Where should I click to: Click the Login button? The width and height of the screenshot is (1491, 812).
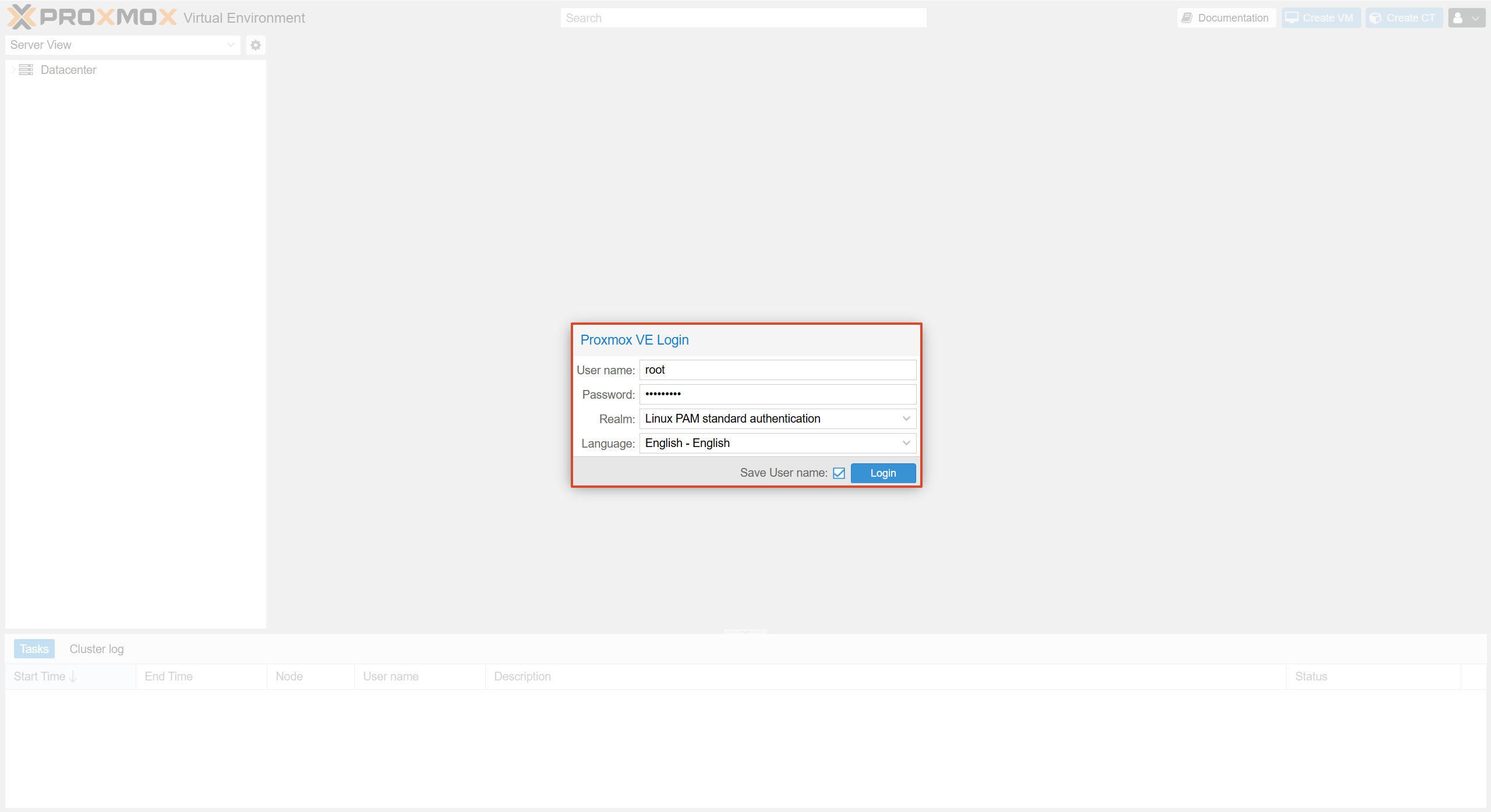883,473
